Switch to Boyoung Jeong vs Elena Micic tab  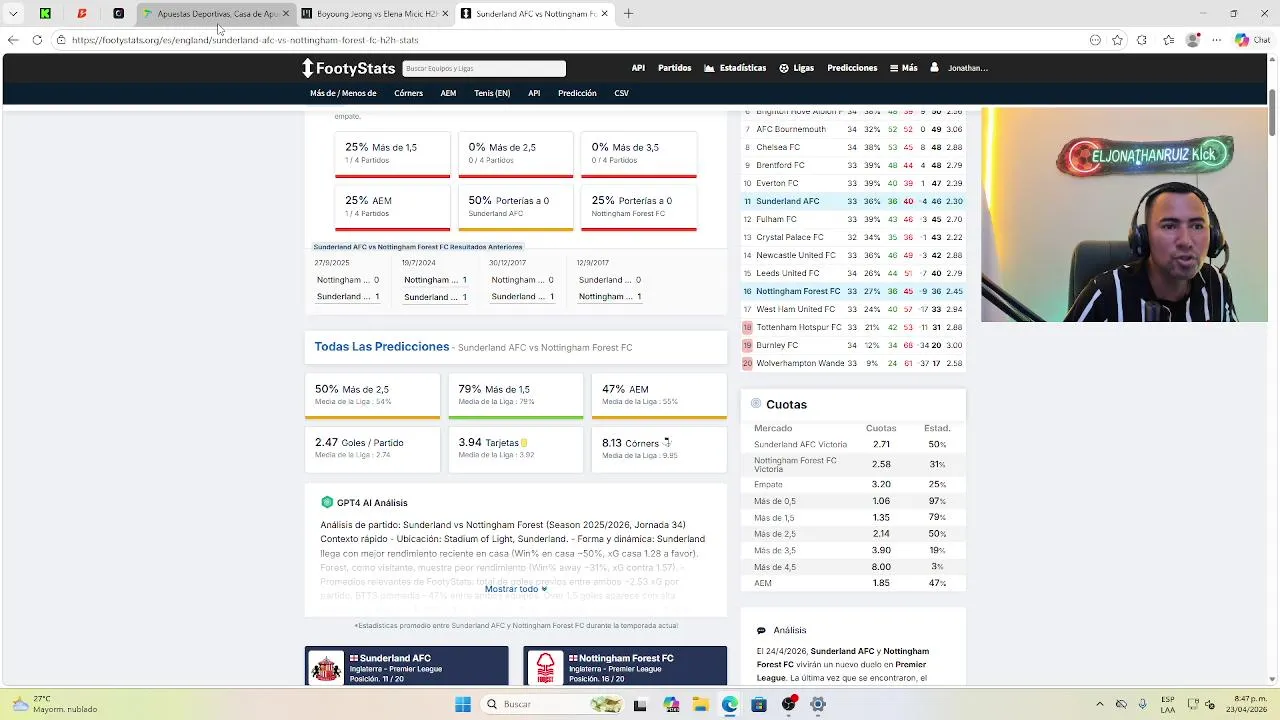point(375,14)
